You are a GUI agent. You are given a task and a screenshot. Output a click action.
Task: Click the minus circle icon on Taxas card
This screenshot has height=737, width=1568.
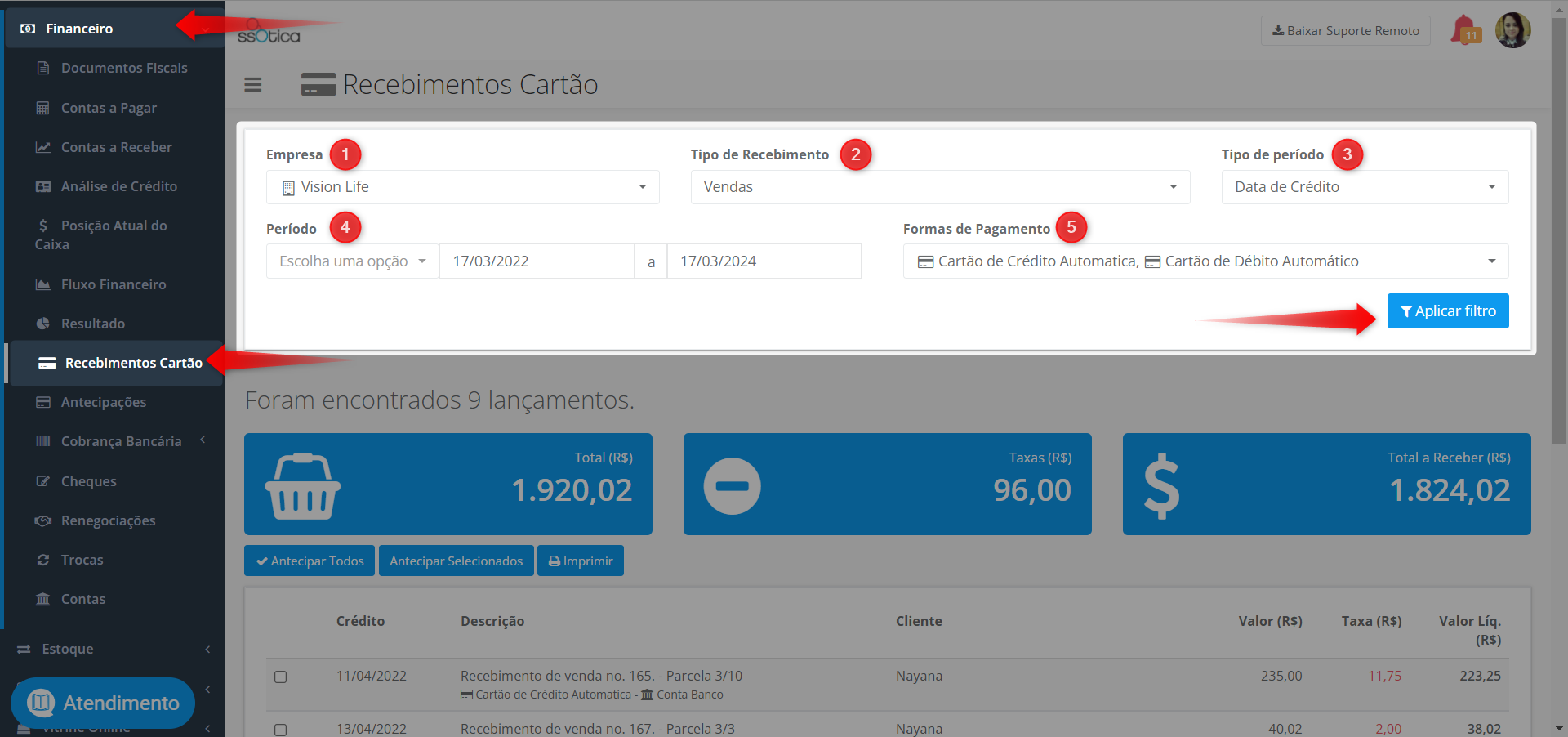tap(733, 486)
